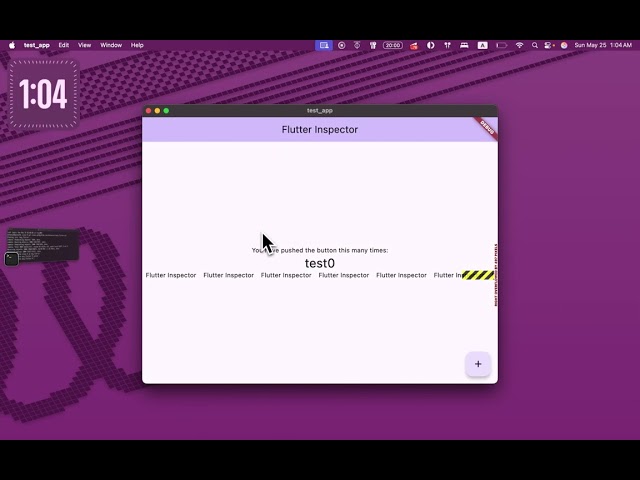This screenshot has height=480, width=640.
Task: Click the half-circle contrast icon in menu bar
Action: pos(431,45)
